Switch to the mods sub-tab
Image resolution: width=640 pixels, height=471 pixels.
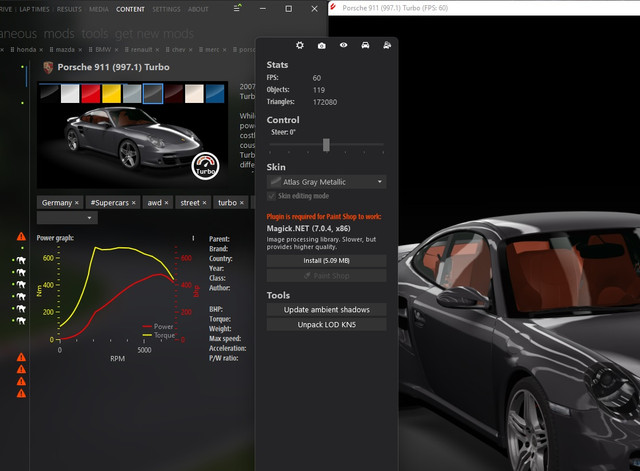tap(59, 33)
